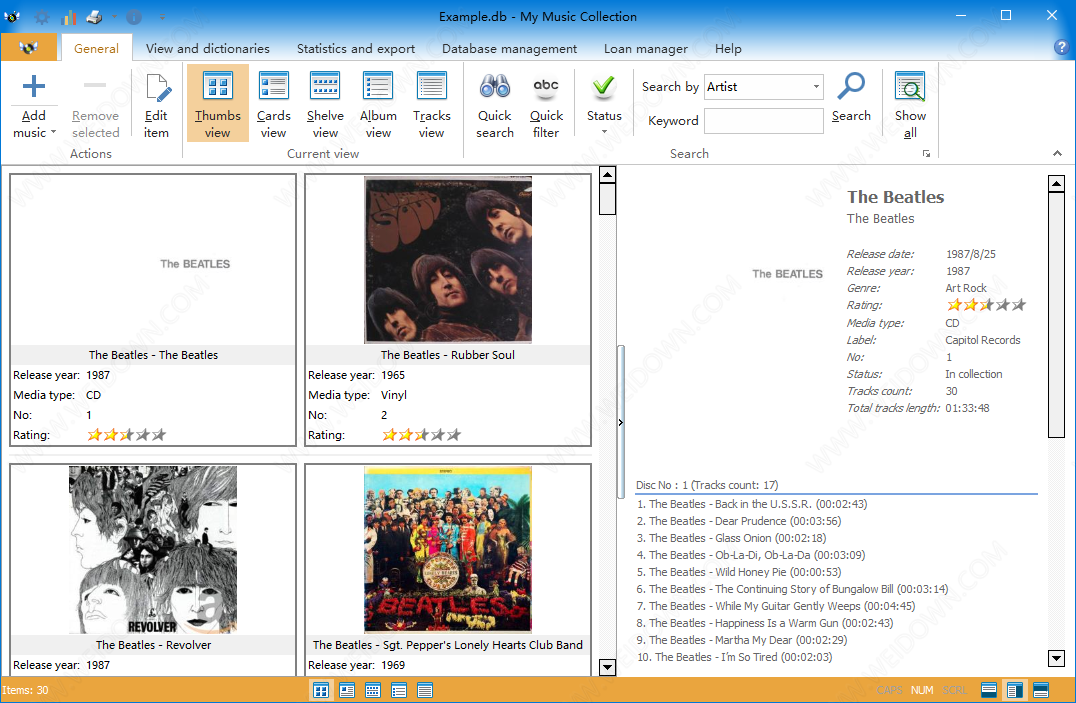Click the Items: 30 status text

25,690
